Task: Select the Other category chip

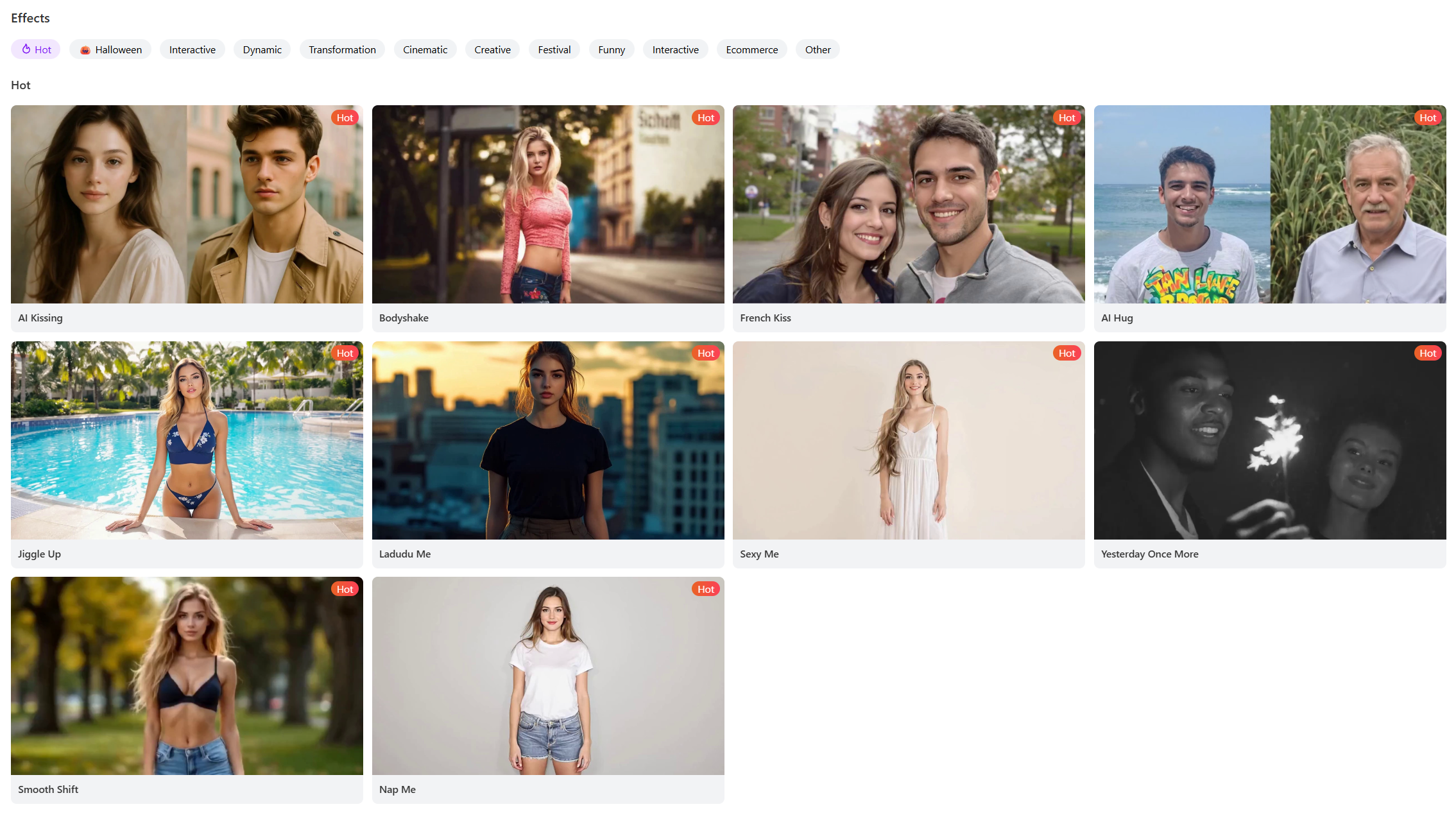Action: tap(818, 49)
